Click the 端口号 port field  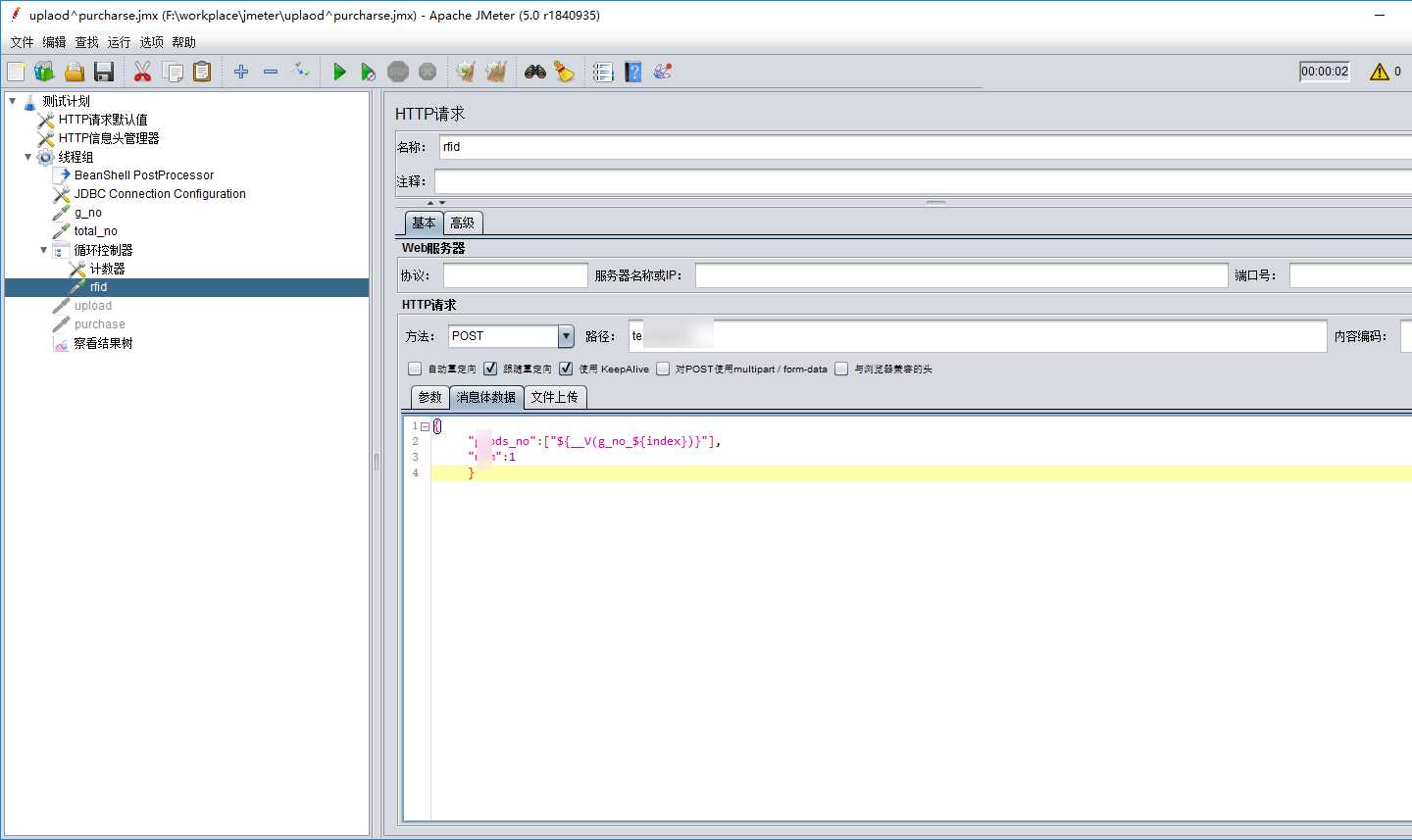pos(1350,275)
